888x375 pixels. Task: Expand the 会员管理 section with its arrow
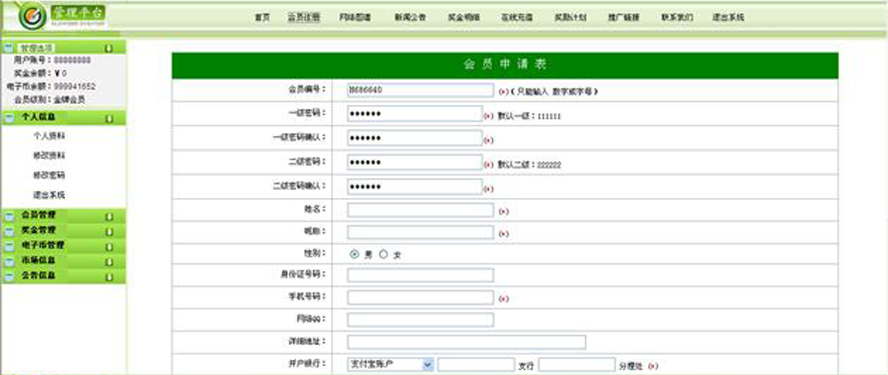tap(109, 216)
